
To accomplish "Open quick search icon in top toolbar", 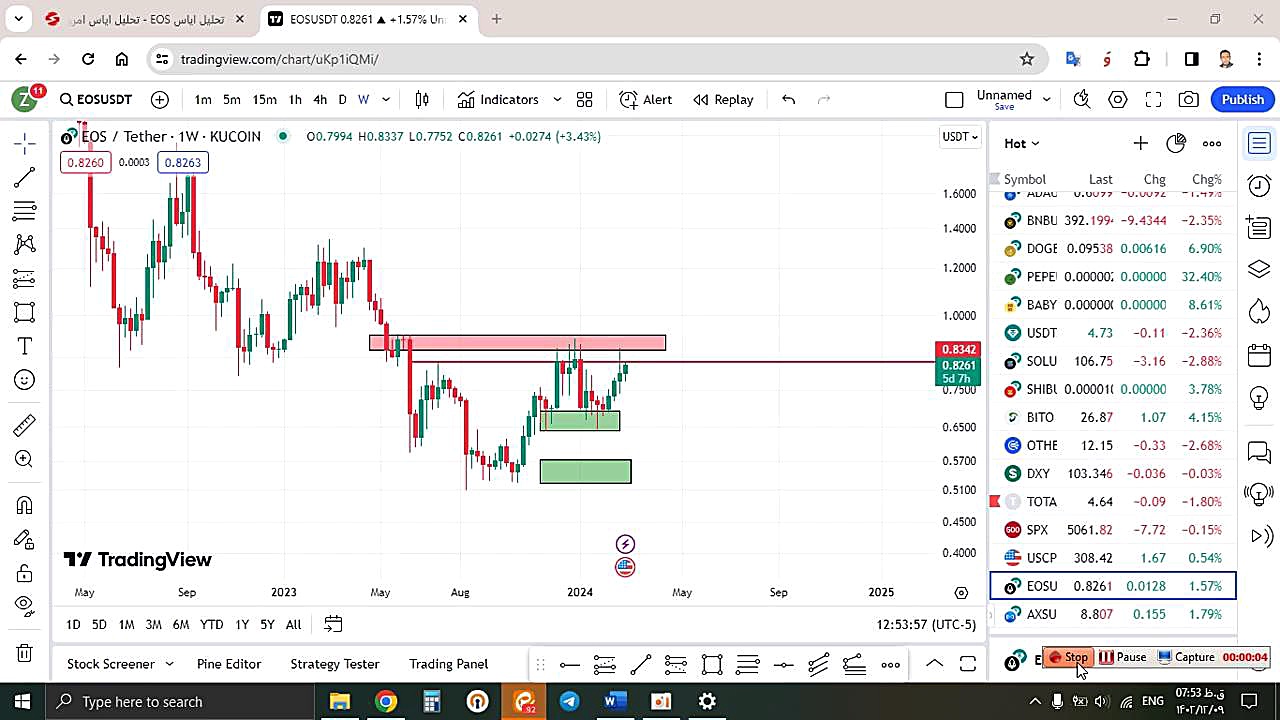I will (x=1081, y=99).
